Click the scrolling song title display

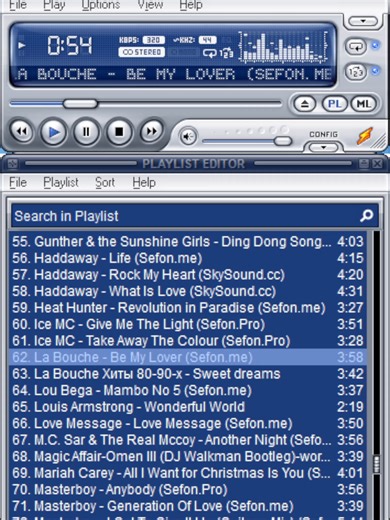point(174,74)
